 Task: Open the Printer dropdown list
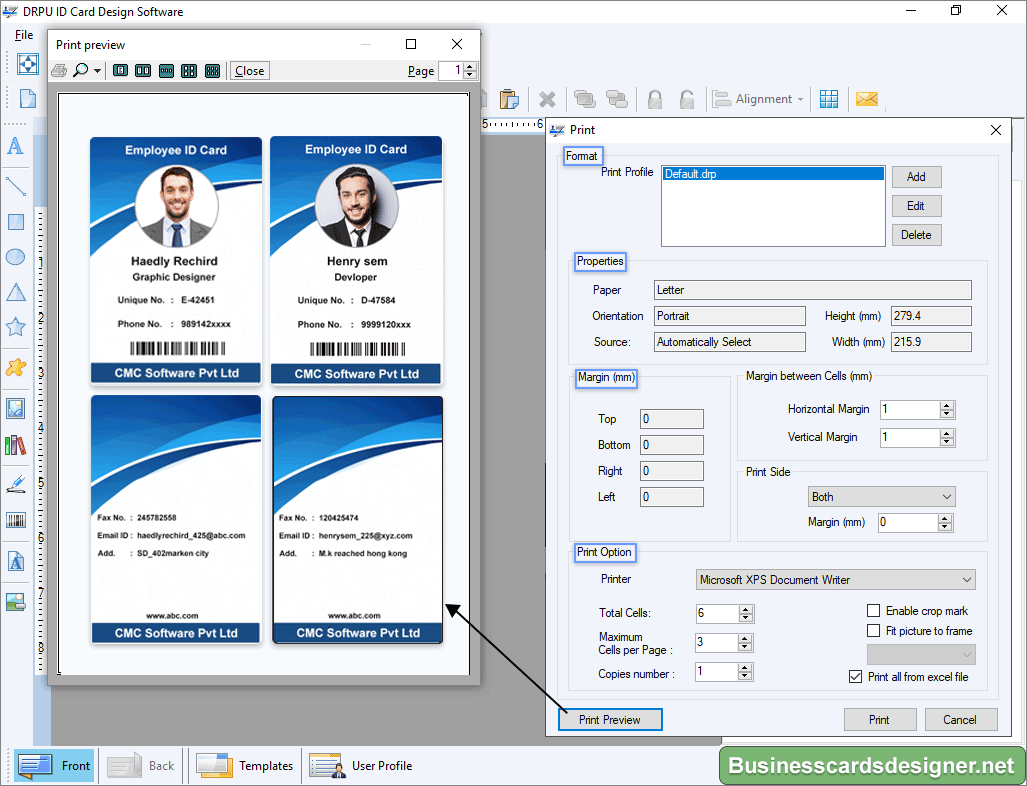[835, 580]
